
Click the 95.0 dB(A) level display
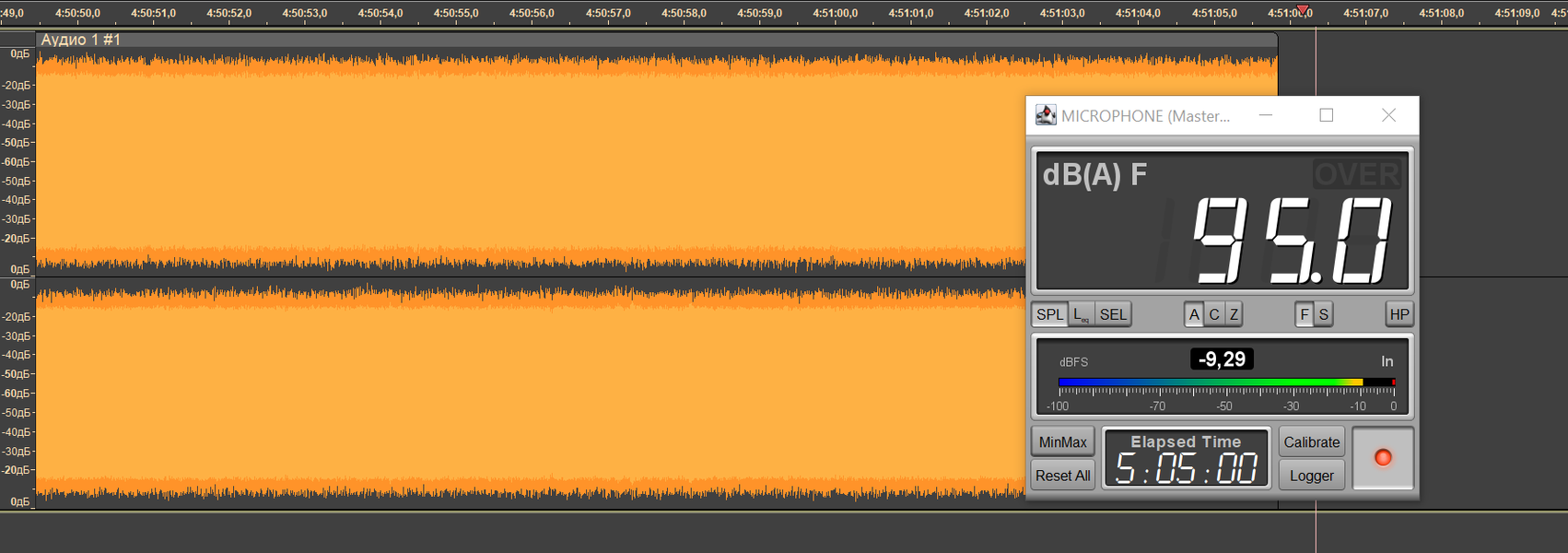pyautogui.click(x=1292, y=240)
